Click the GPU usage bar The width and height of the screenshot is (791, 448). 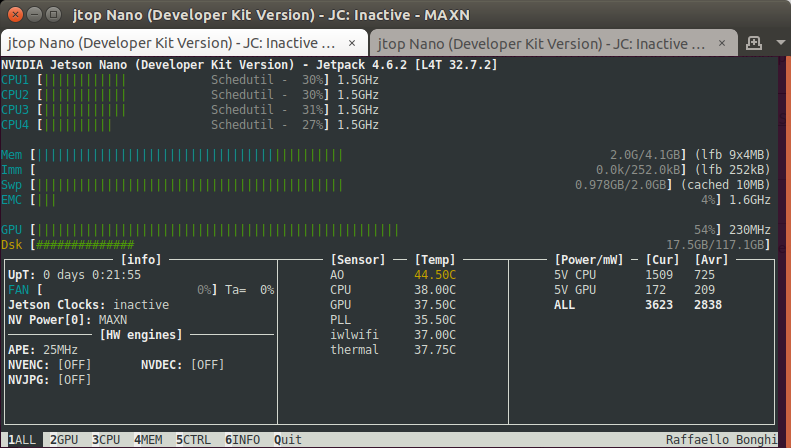point(218,230)
